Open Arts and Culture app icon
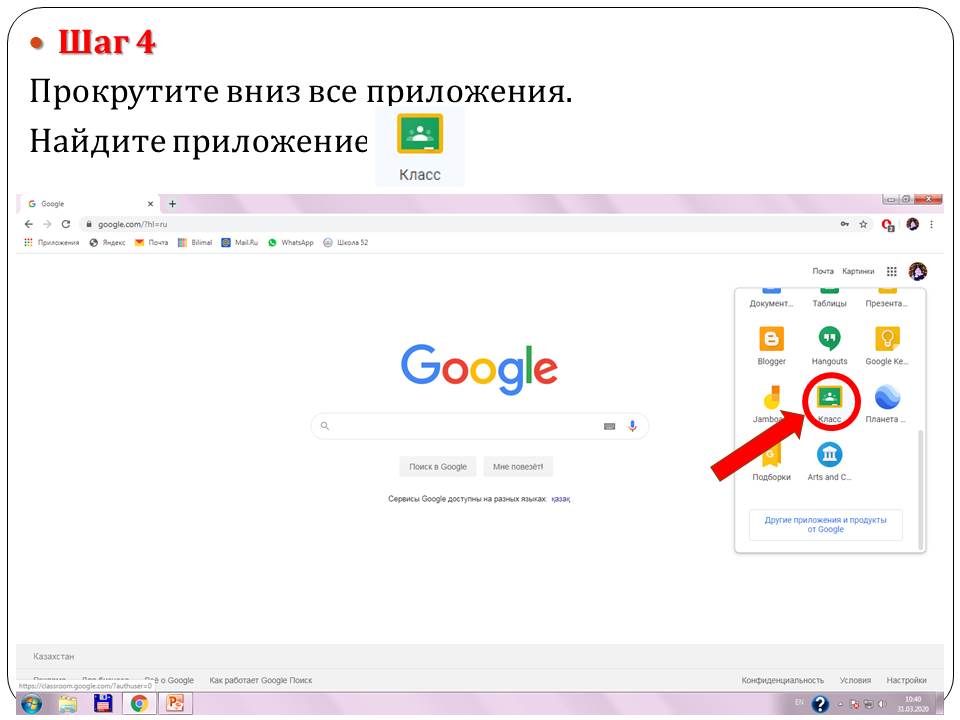960x720 pixels. (x=829, y=456)
